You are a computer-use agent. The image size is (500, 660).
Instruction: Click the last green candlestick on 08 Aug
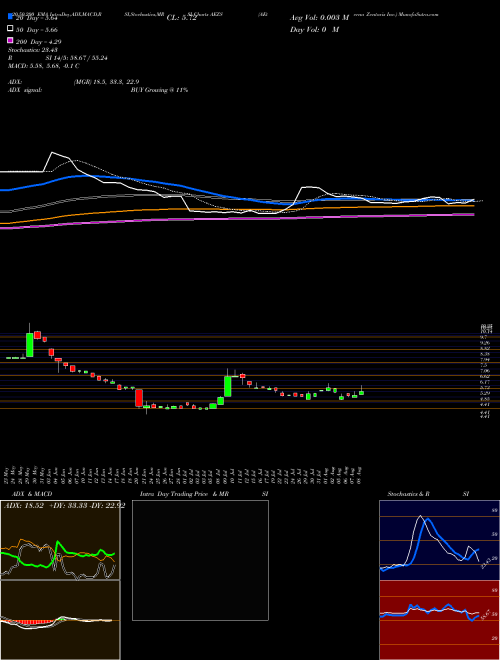coord(362,392)
